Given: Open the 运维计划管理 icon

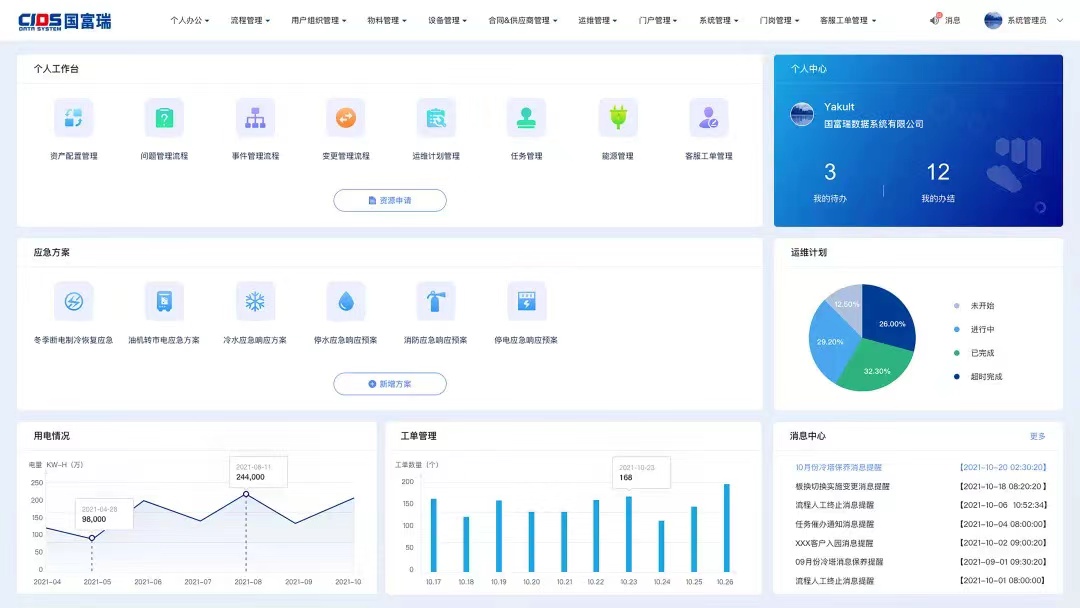Looking at the screenshot, I should pos(436,118).
